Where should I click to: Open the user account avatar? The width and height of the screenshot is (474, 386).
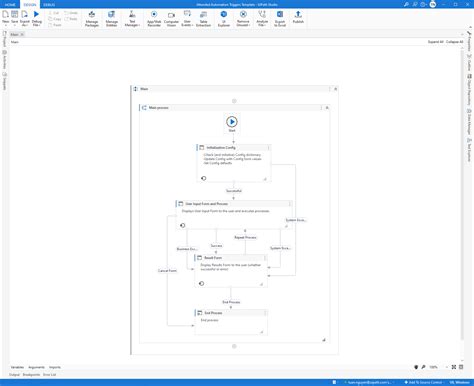click(433, 4)
